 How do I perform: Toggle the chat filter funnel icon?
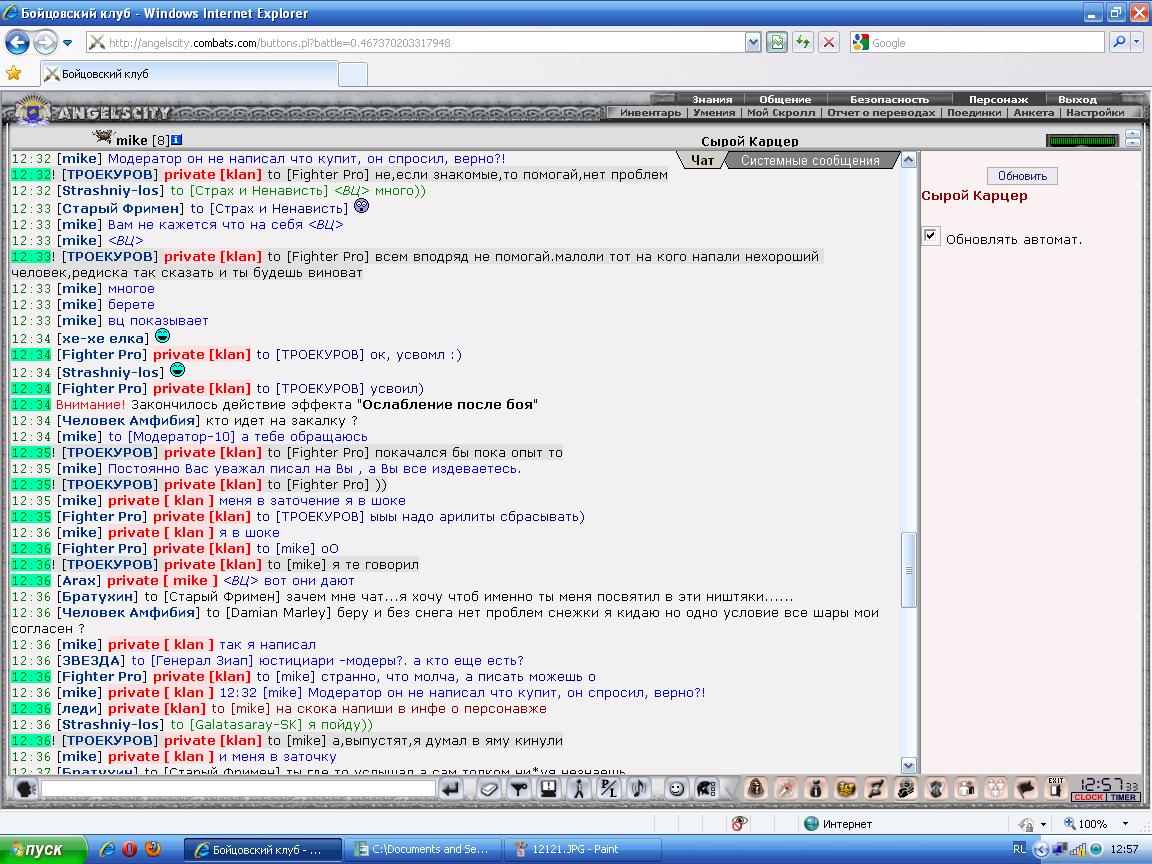[x=519, y=789]
